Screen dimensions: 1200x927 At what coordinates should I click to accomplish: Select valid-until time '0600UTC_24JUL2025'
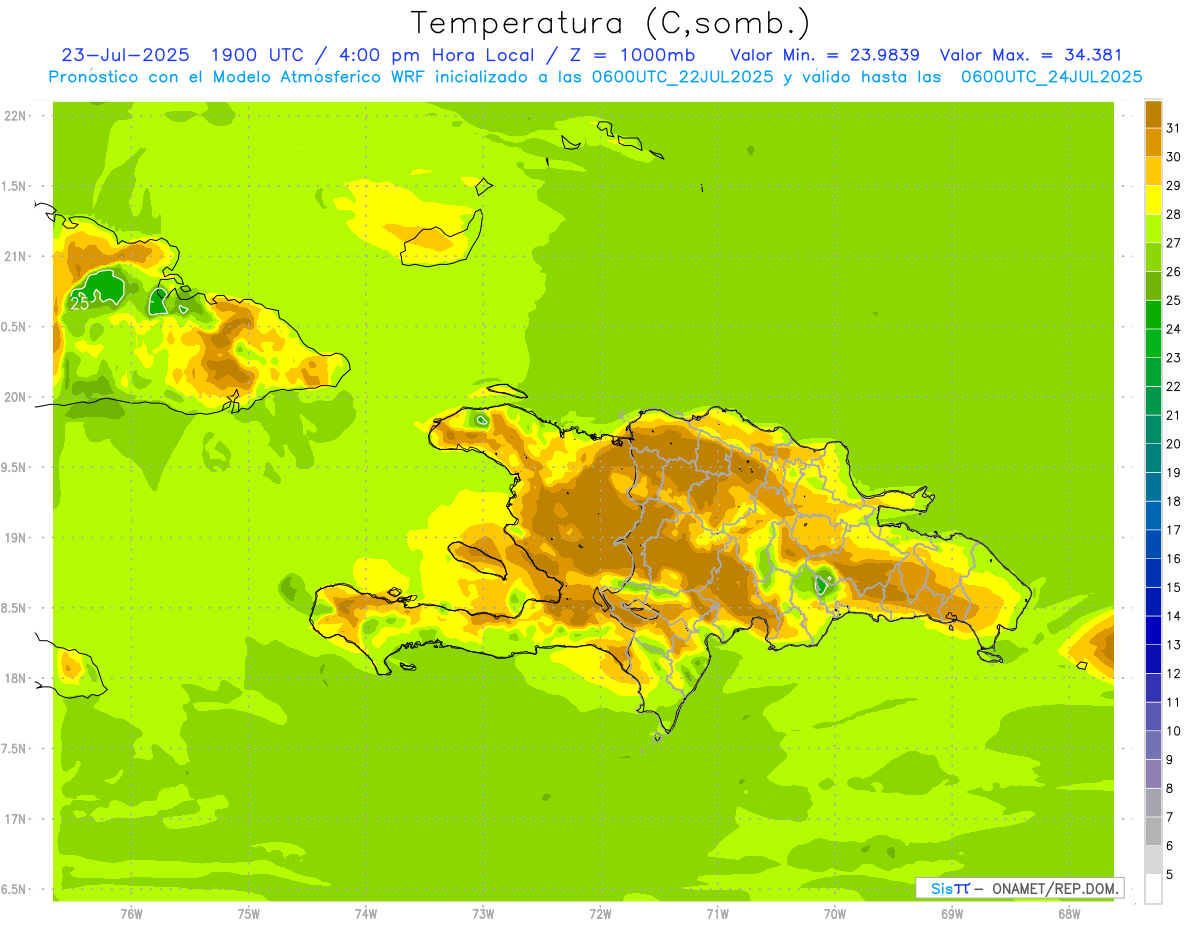1051,77
